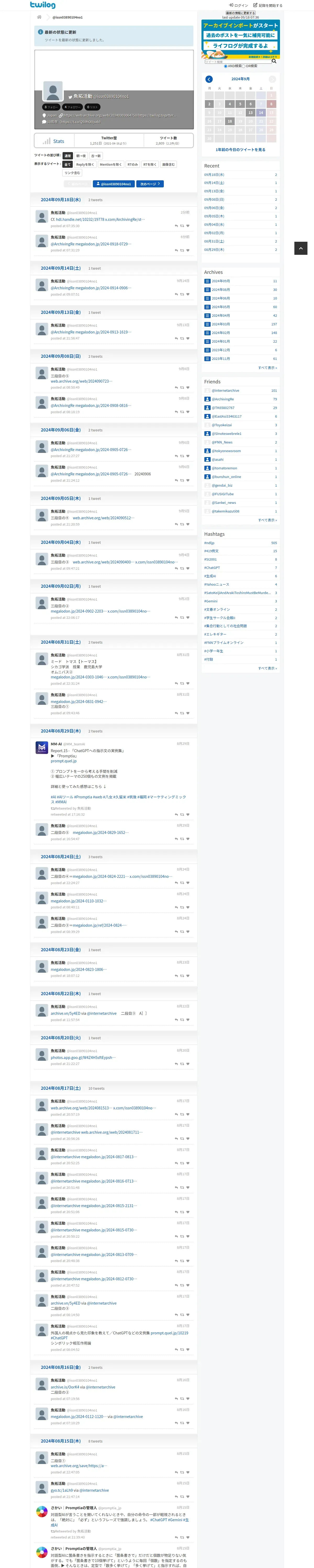Image resolution: width=314 pixels, height=1568 pixels.
Task: Set sort order to 通常
Action: pos(68,156)
